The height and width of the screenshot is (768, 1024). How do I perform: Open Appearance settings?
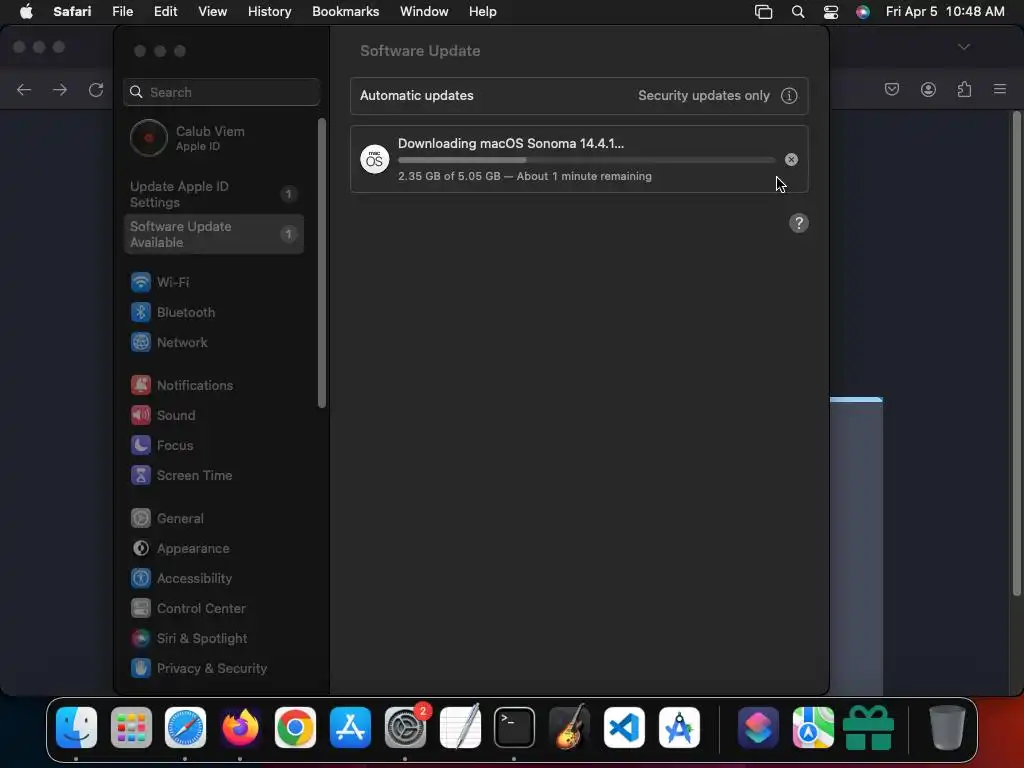click(214, 549)
